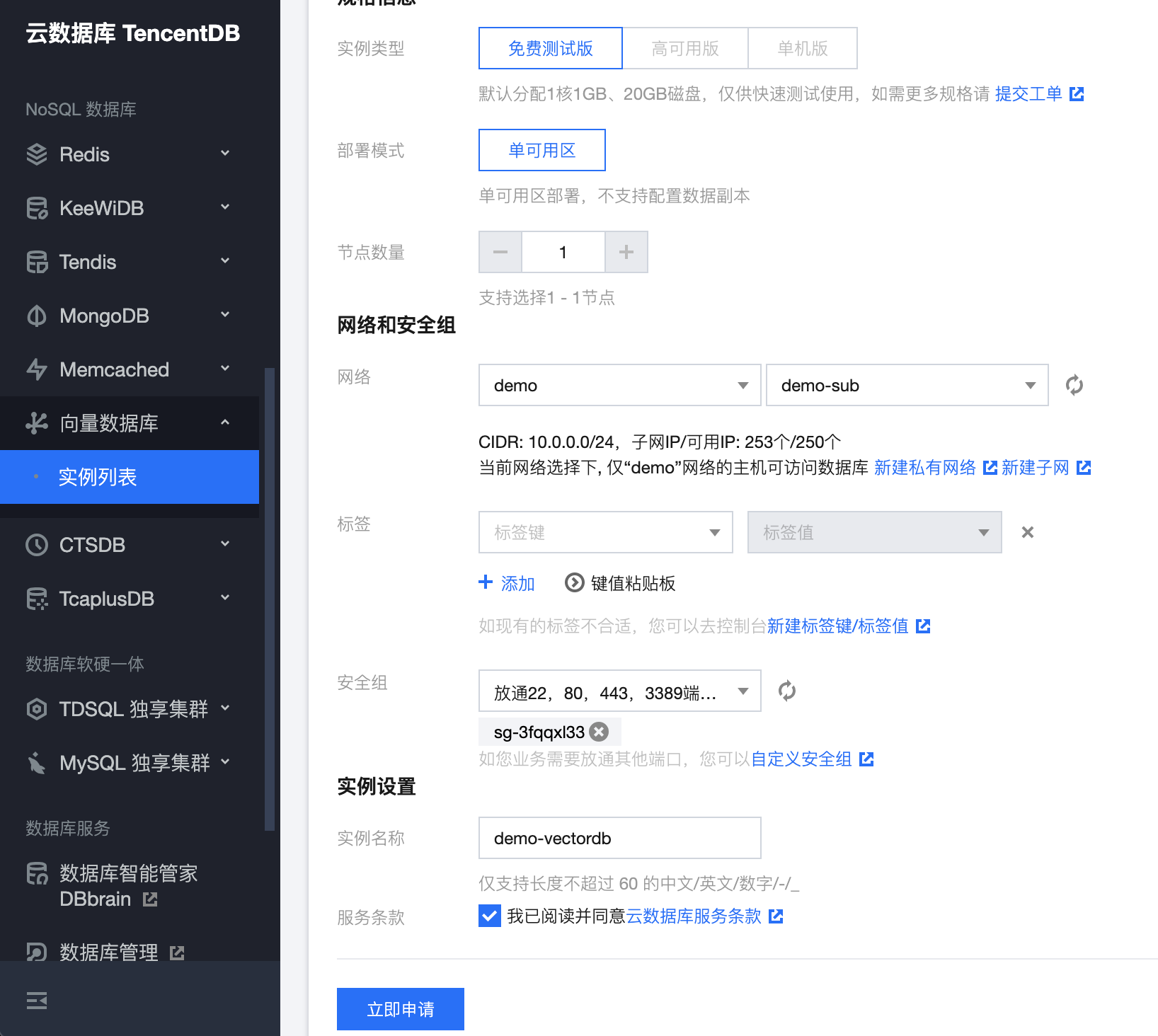Click the 键值粘贴板 label
The height and width of the screenshot is (1036, 1158).
point(634,583)
